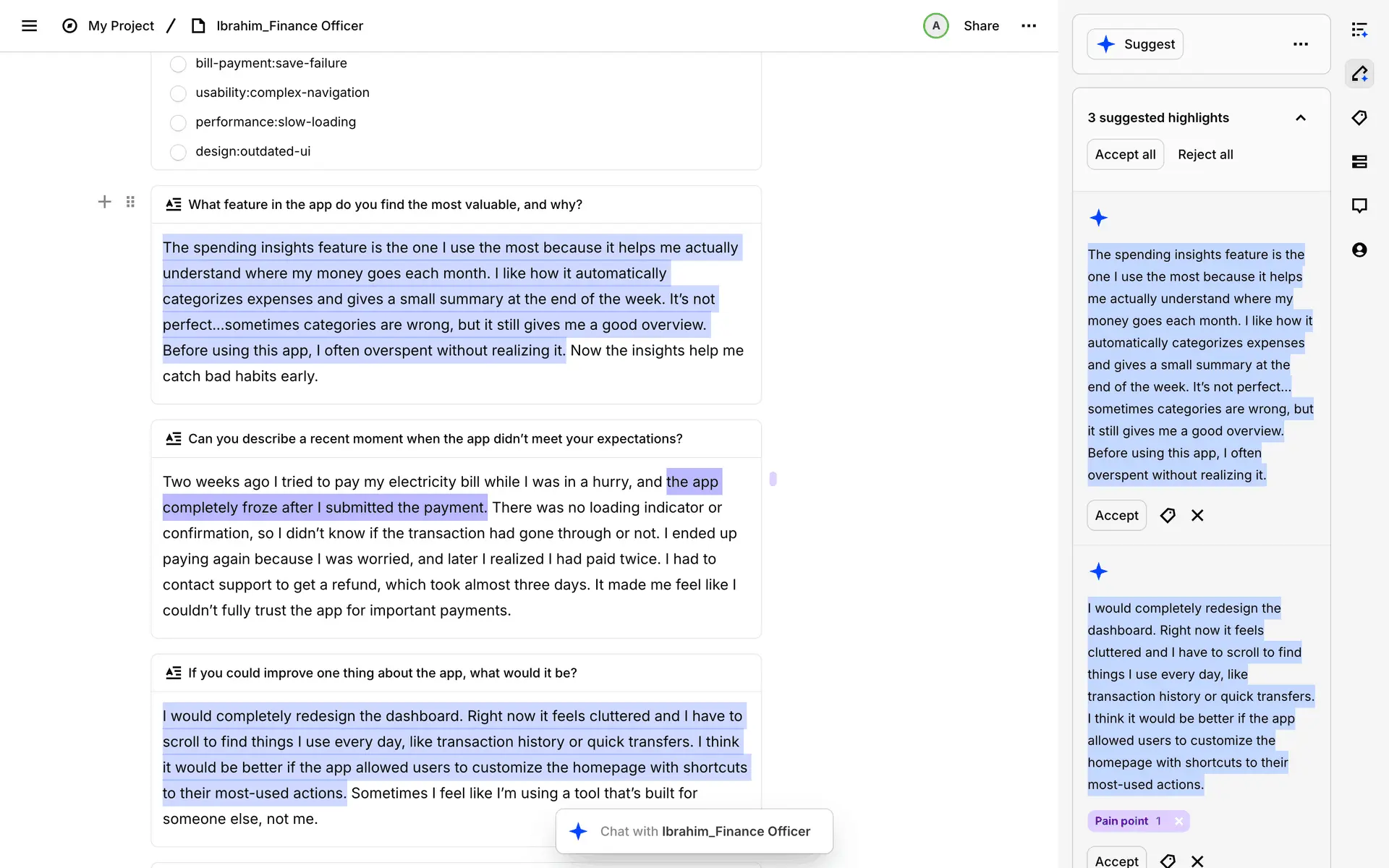This screenshot has height=868, width=1389.
Task: Collapse the 3 suggested highlights section
Action: pyautogui.click(x=1300, y=118)
